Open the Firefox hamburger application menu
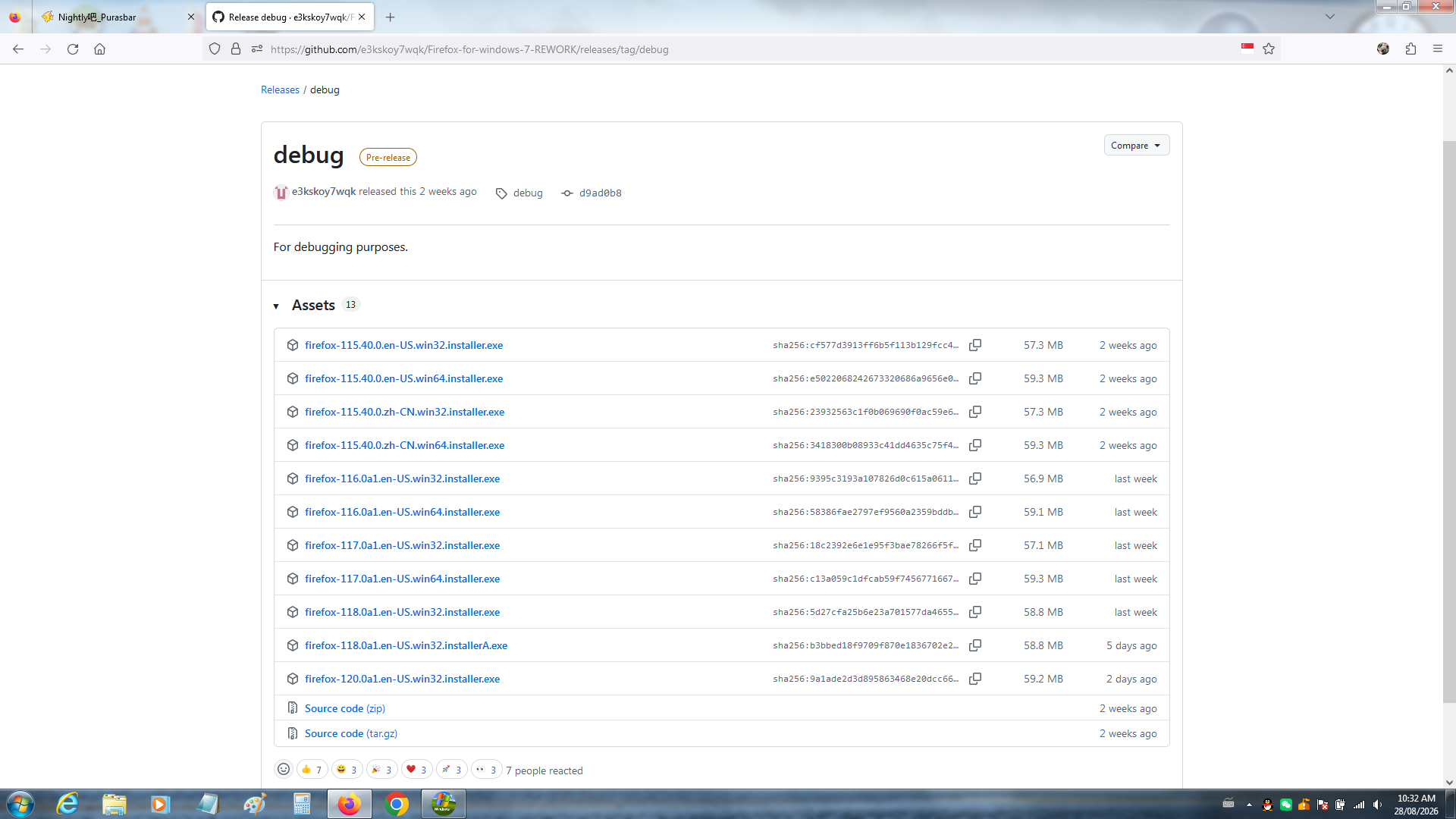The width and height of the screenshot is (1456, 819). [1438, 49]
